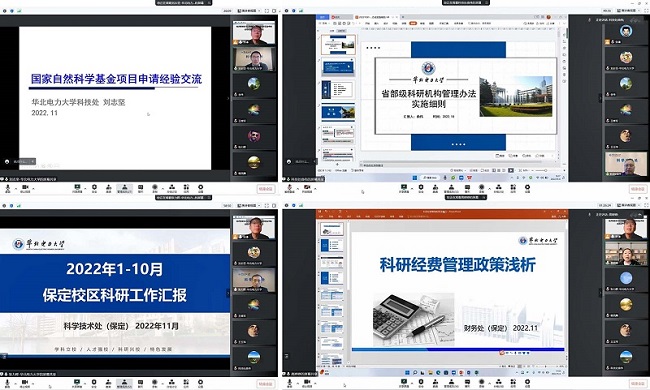
Task: Select first slide thumbnail in shared WPS panel
Action: tap(338, 45)
